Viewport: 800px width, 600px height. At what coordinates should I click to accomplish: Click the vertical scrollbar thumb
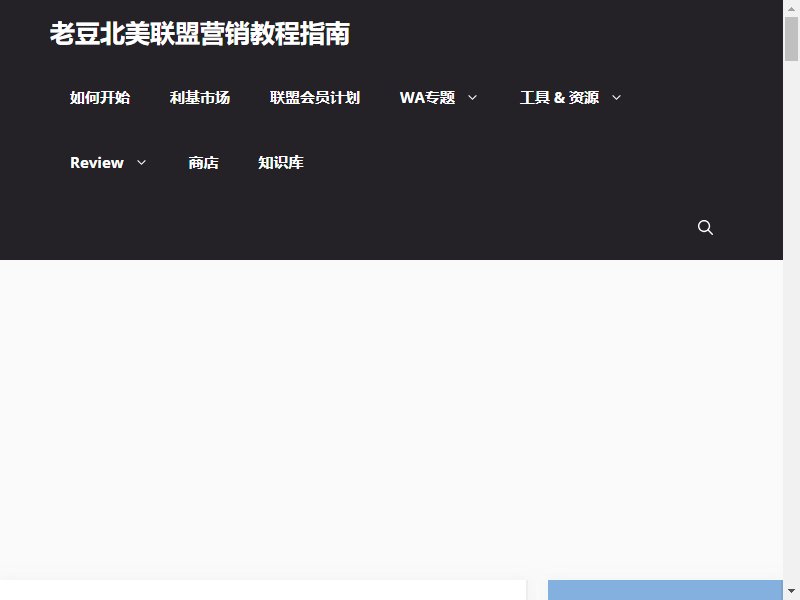[791, 39]
